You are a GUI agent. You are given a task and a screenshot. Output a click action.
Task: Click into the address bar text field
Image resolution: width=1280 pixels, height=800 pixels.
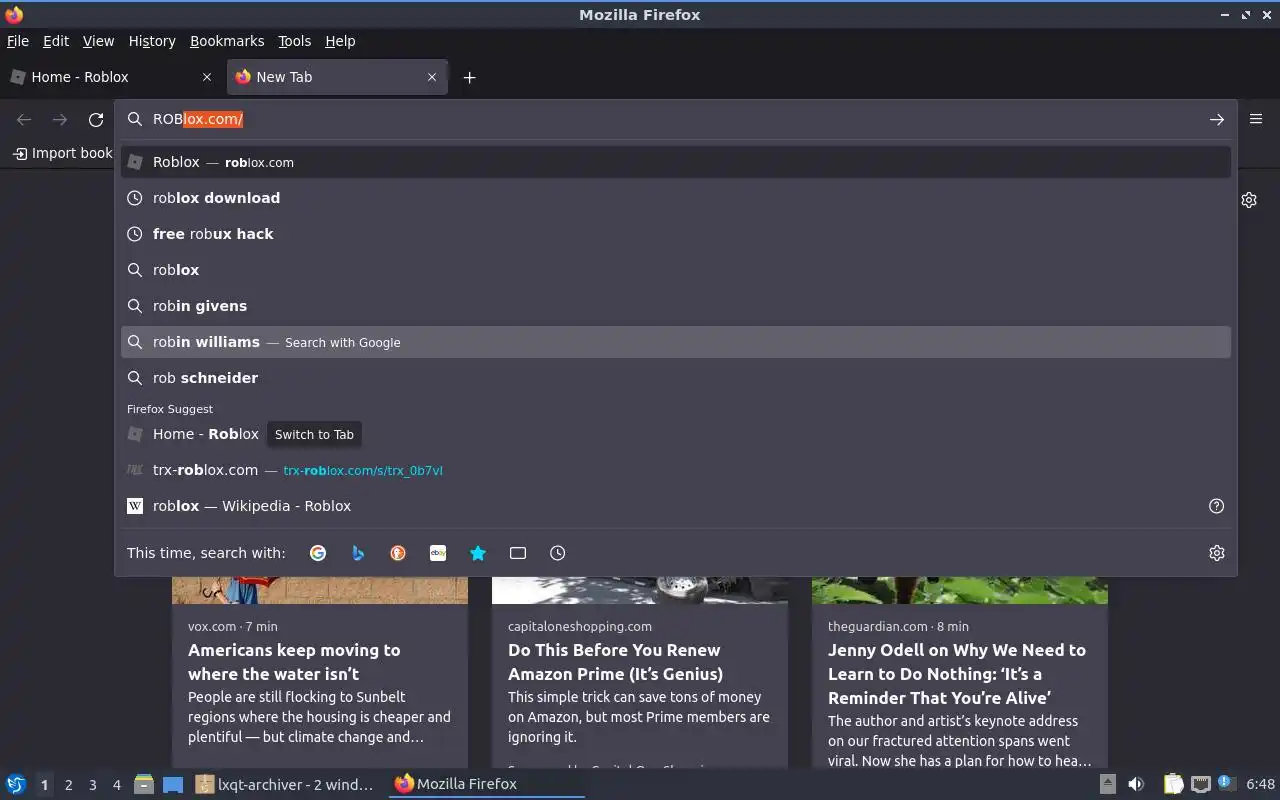[x=676, y=119]
